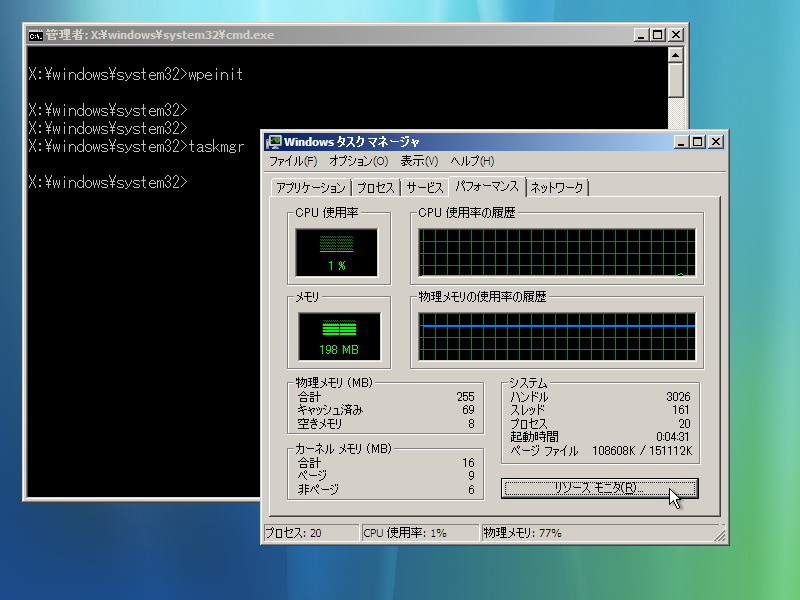Open the ヘルプ(H) menu
The image size is (800, 600).
click(x=472, y=161)
